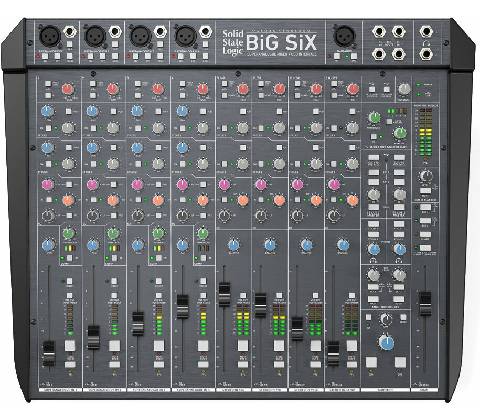The image size is (480, 420).
Task: Grab the master fader cap at far right
Action: (425, 304)
